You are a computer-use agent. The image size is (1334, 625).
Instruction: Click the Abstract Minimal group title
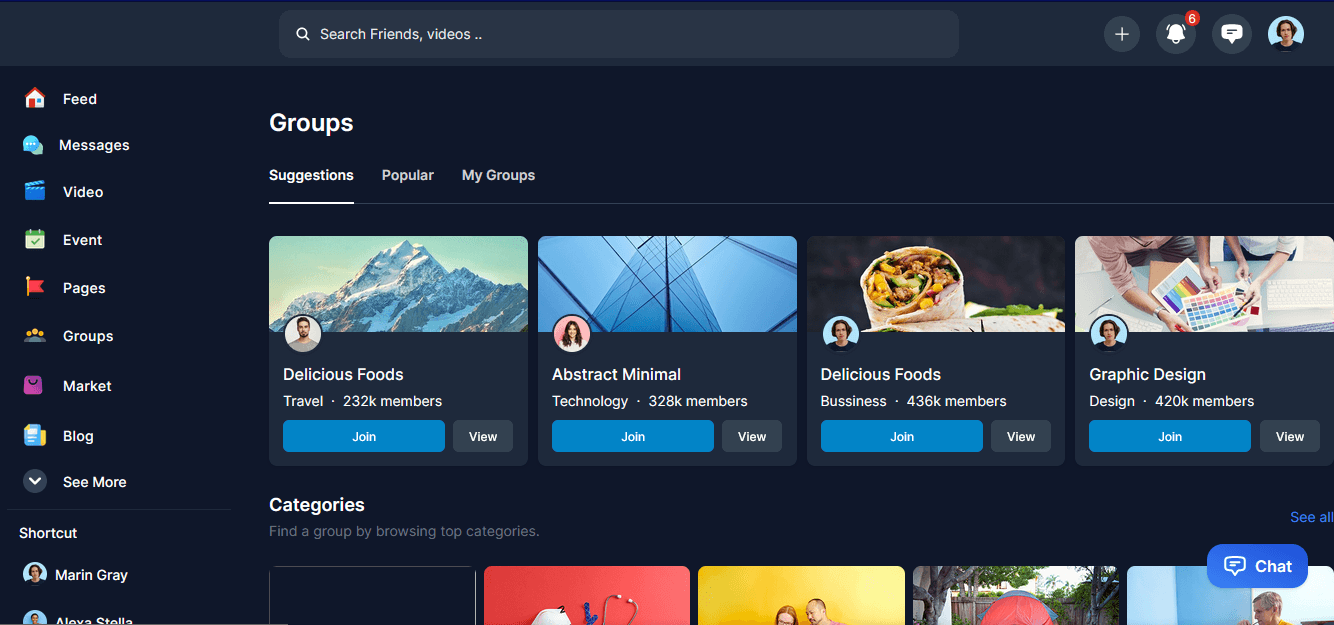tap(616, 374)
